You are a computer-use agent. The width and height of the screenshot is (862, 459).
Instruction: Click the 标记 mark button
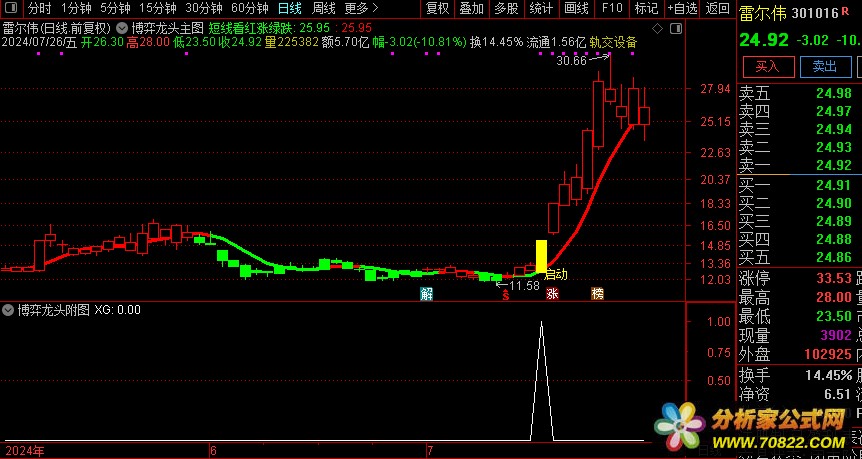[x=646, y=8]
